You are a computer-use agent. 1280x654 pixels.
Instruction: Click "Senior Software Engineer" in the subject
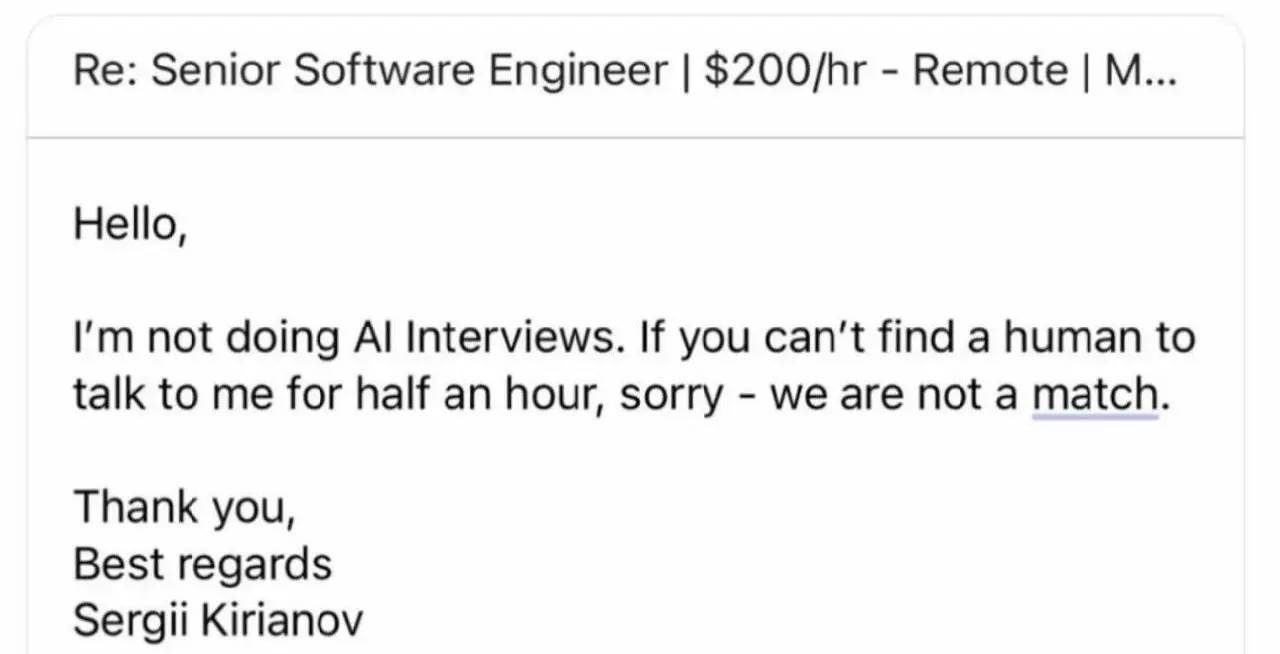tap(411, 73)
